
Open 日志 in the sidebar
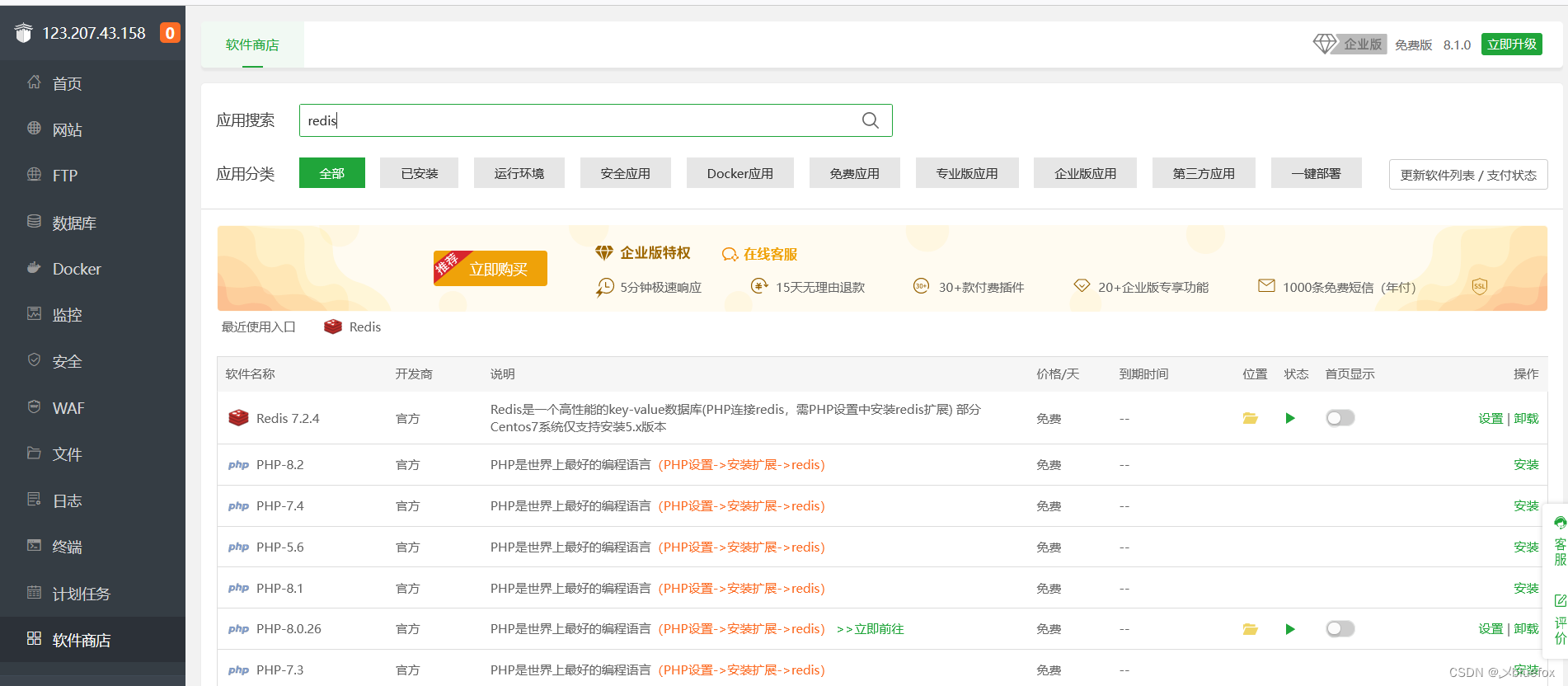pos(92,500)
